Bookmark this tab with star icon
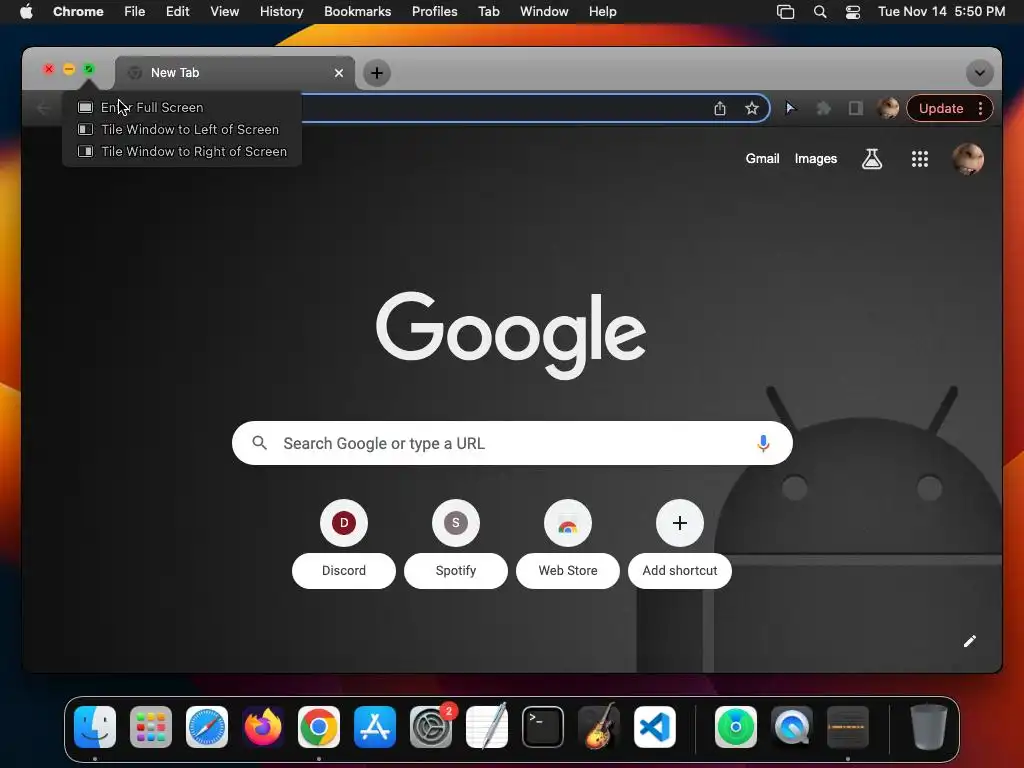 [752, 108]
